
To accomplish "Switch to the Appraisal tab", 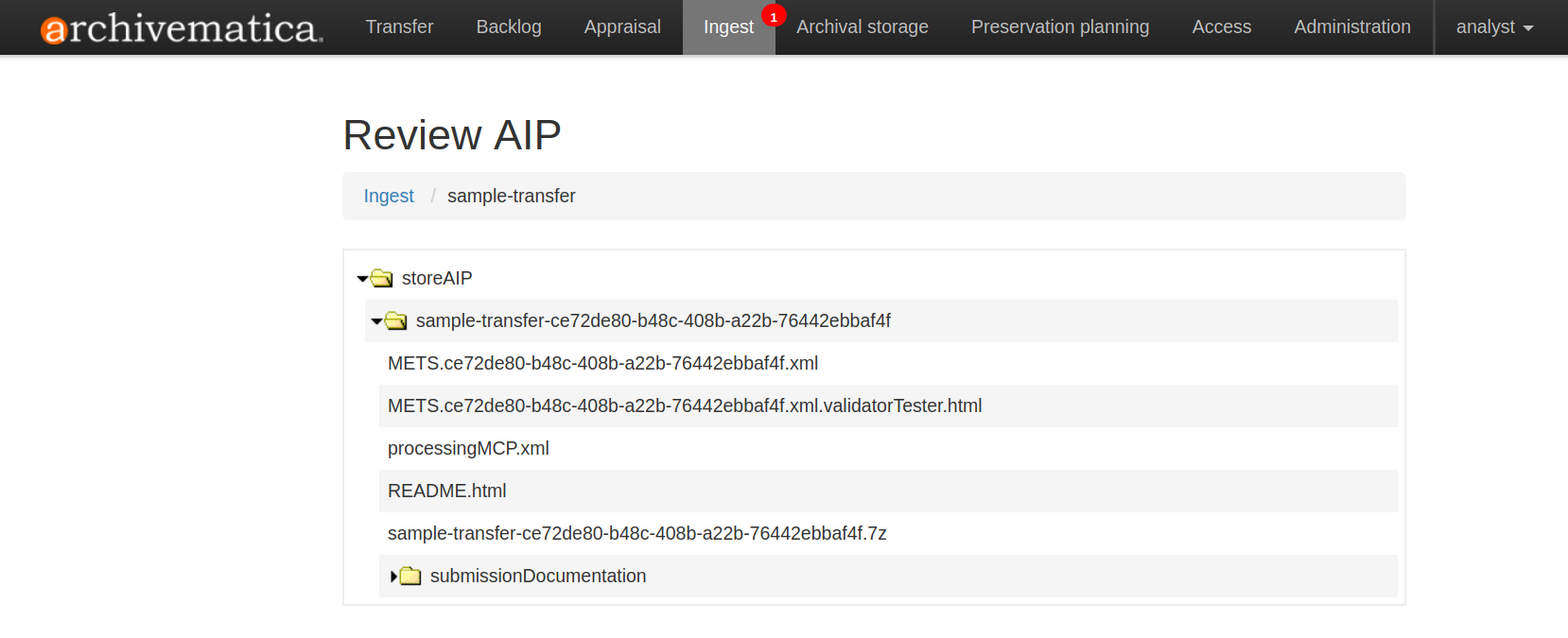I will 622,27.
